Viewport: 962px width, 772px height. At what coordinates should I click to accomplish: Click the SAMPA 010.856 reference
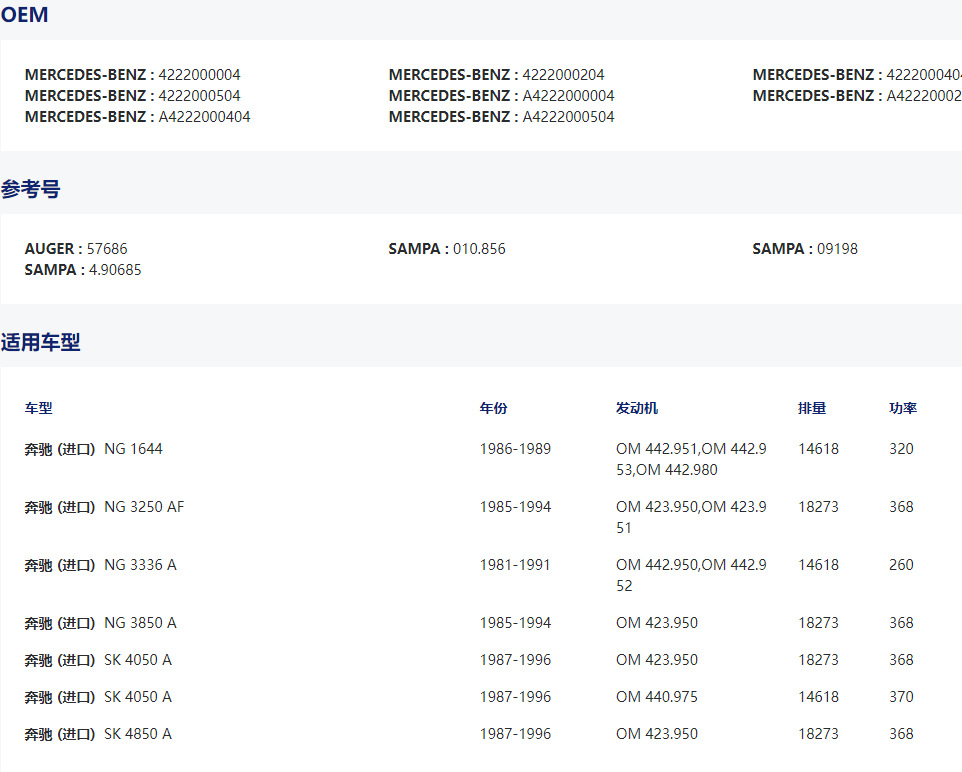click(447, 249)
